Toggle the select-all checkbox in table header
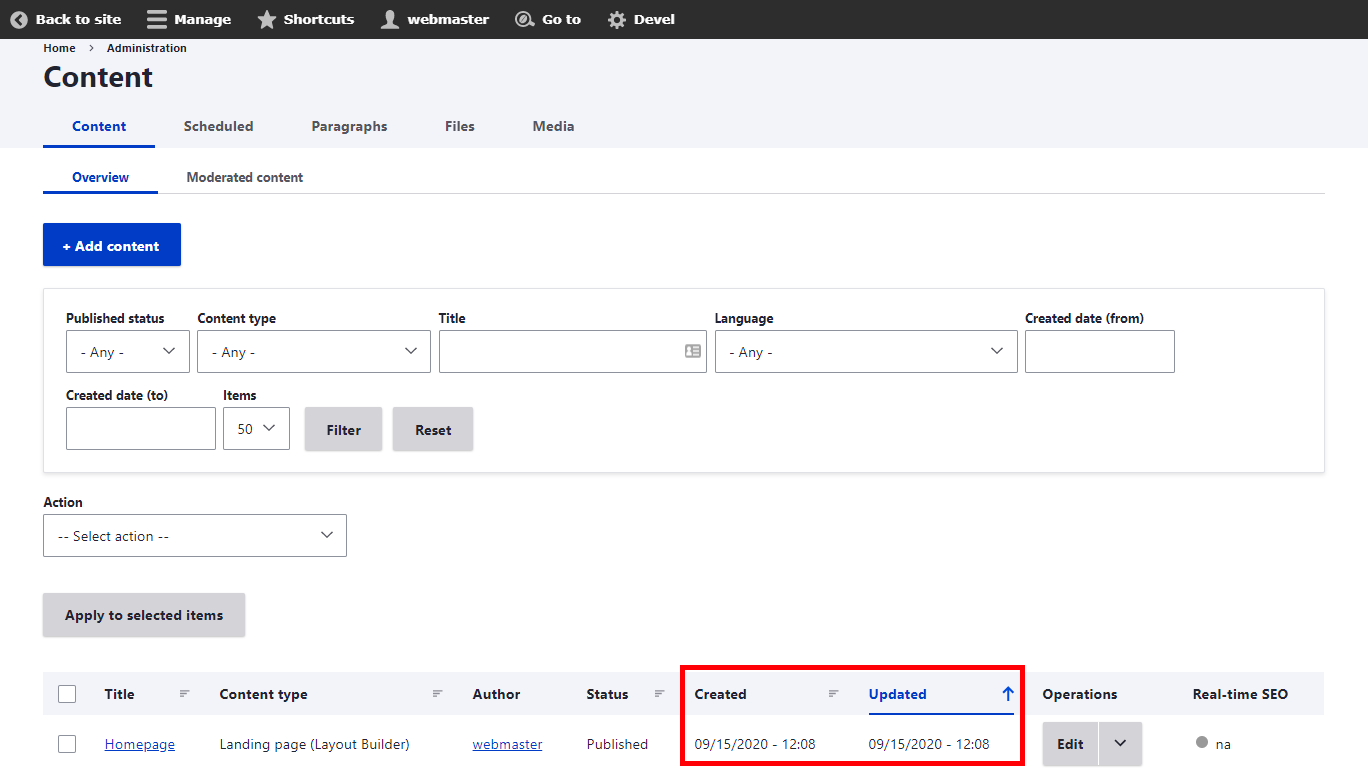Screen dimensions: 1368x768 67,694
